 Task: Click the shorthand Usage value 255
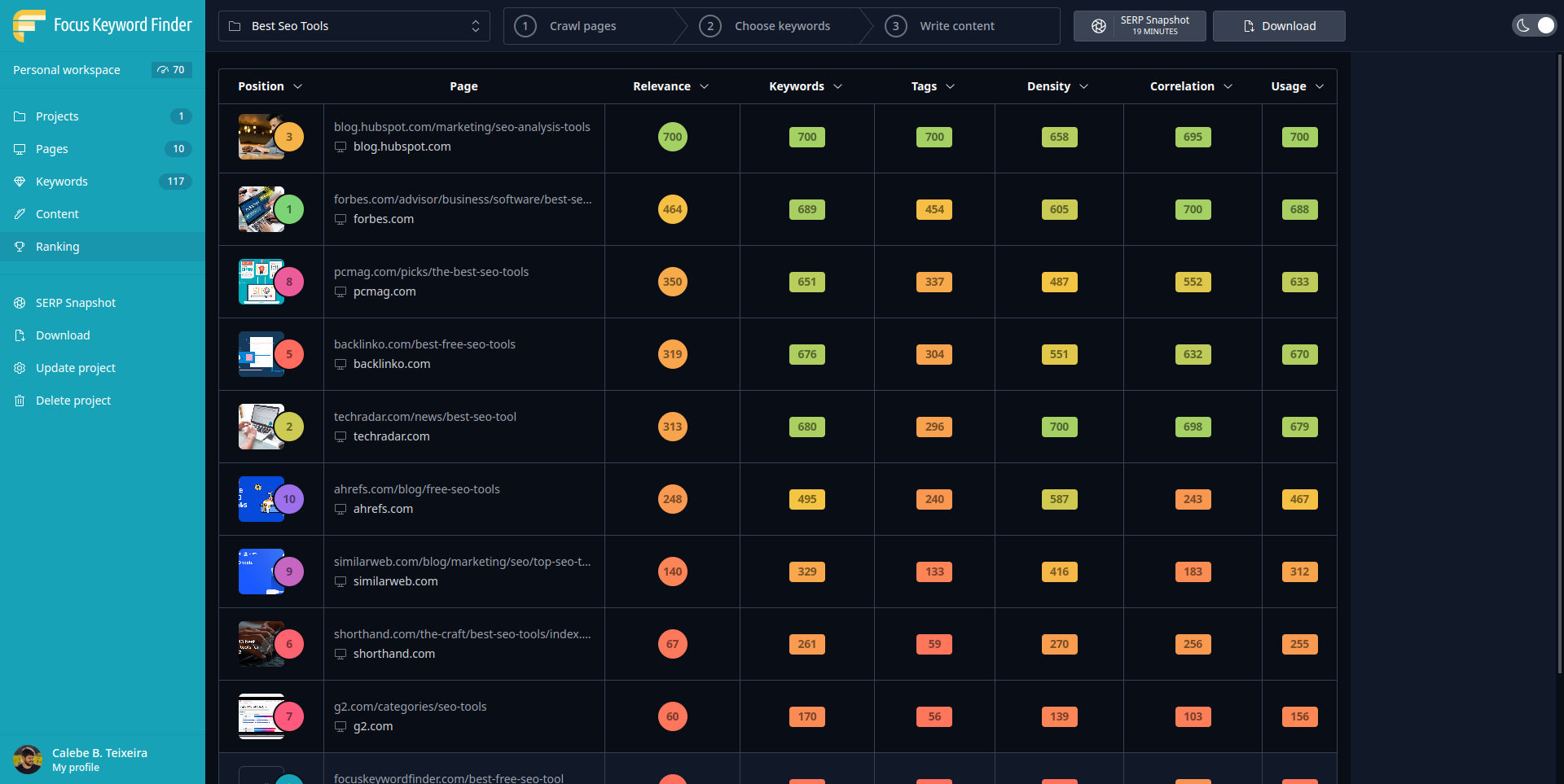click(x=1299, y=644)
